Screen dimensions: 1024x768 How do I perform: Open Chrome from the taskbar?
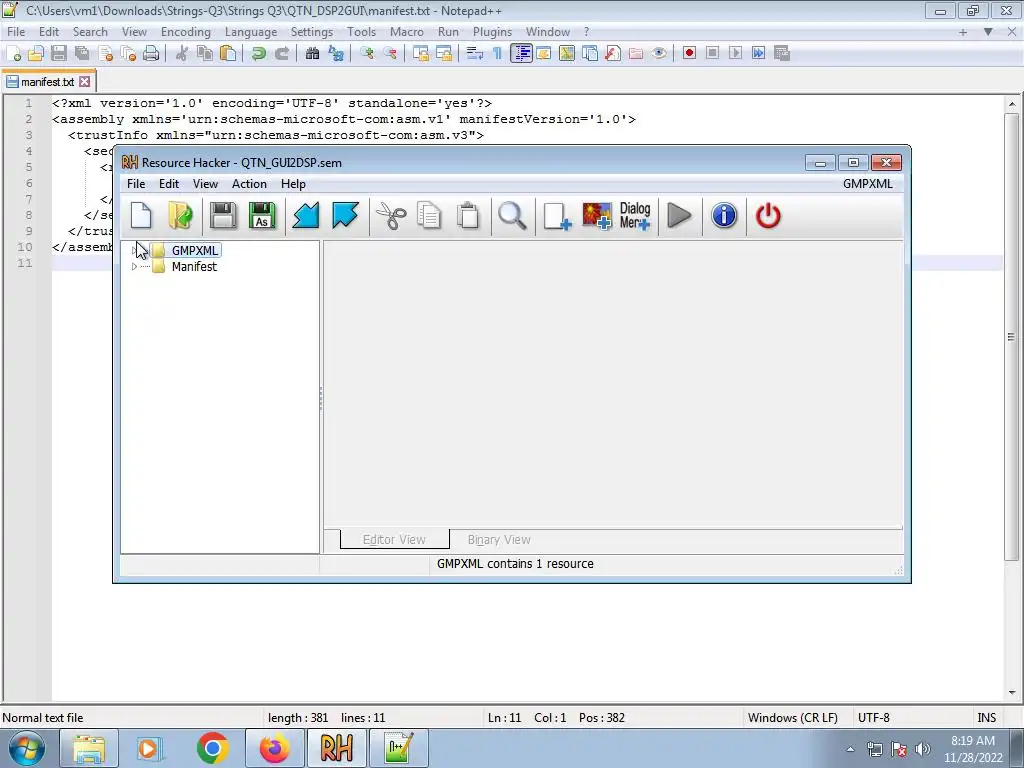(212, 748)
